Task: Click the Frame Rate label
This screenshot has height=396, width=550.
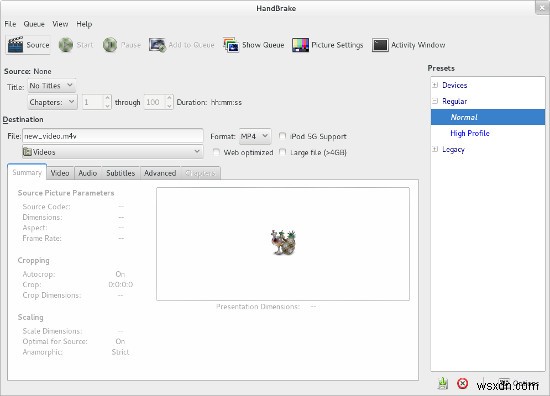Action: (42, 239)
